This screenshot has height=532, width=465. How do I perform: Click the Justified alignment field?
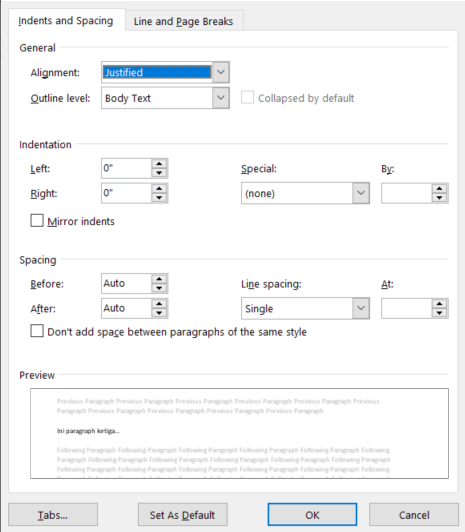pos(157,72)
